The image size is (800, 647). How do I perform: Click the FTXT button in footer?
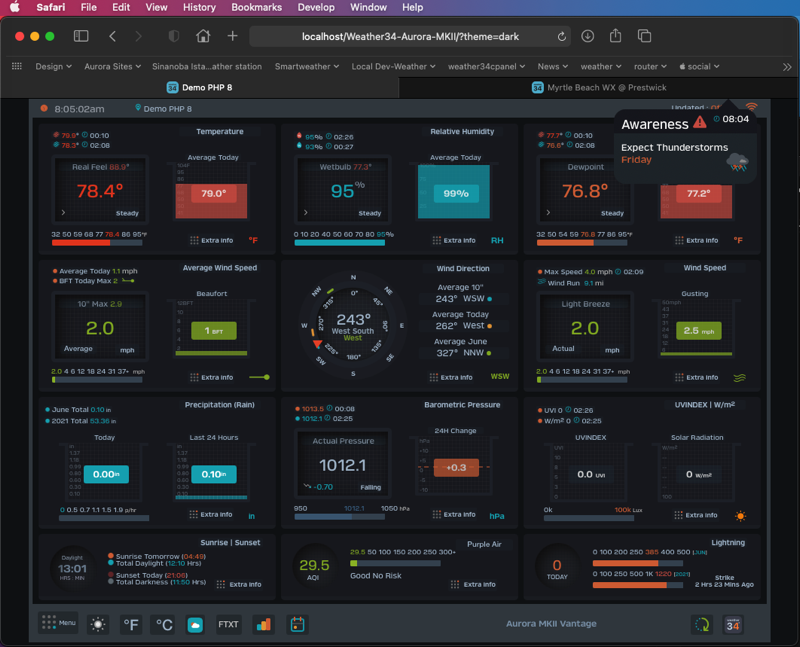tap(228, 625)
